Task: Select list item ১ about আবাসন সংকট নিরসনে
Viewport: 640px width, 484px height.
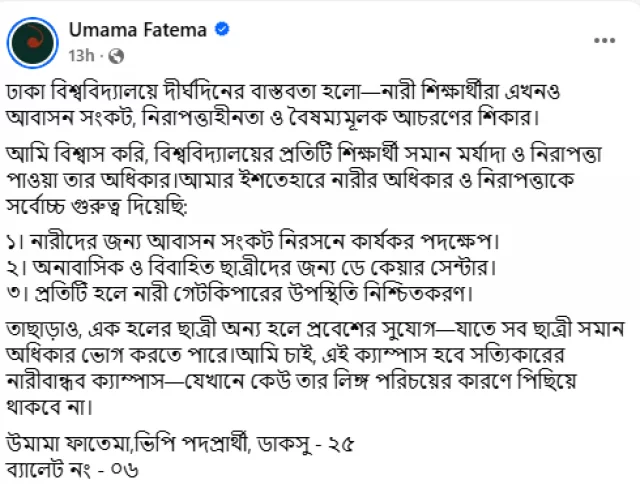Action: [x=253, y=242]
